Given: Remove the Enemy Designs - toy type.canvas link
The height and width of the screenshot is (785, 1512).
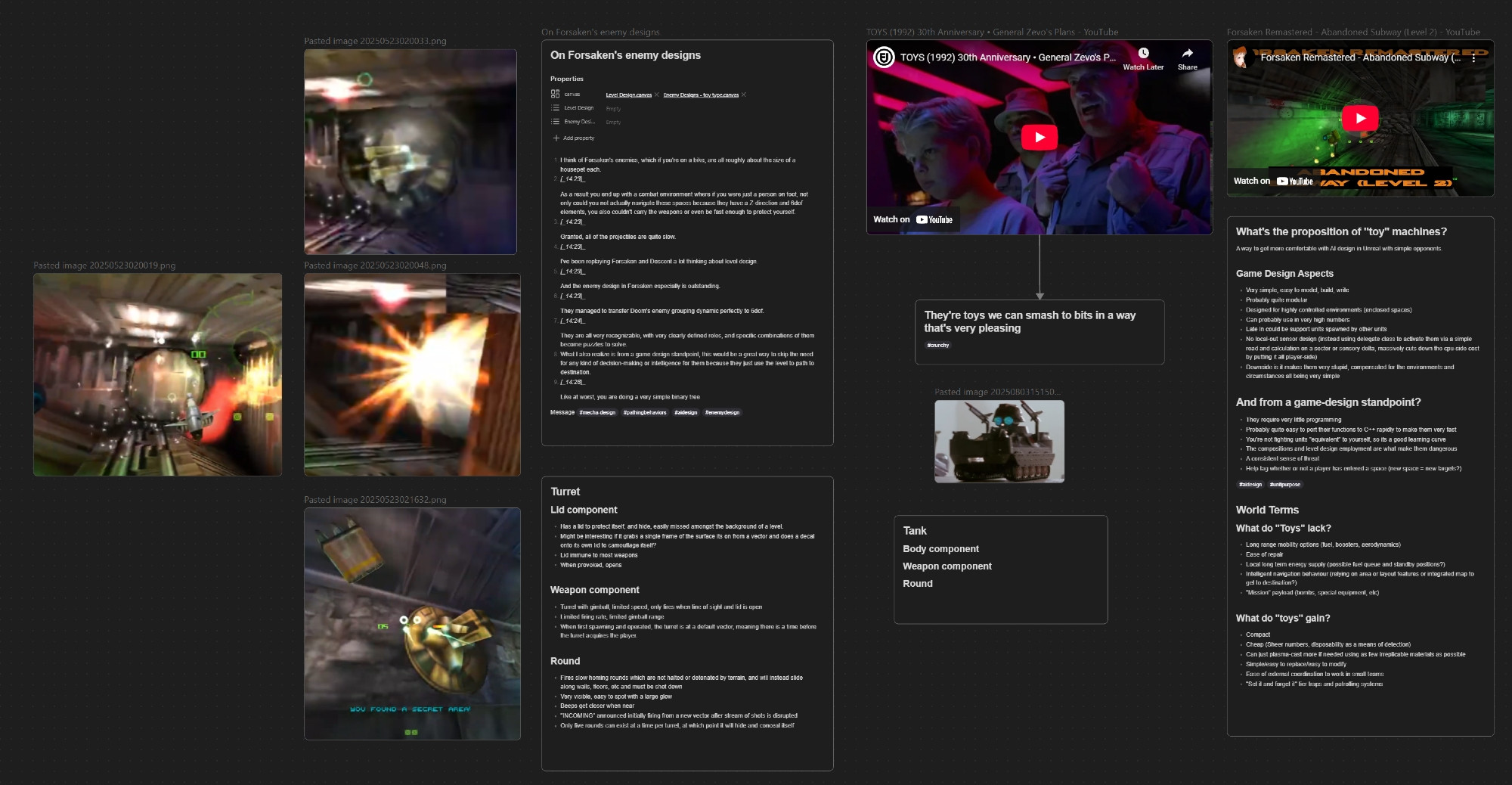Looking at the screenshot, I should point(744,95).
